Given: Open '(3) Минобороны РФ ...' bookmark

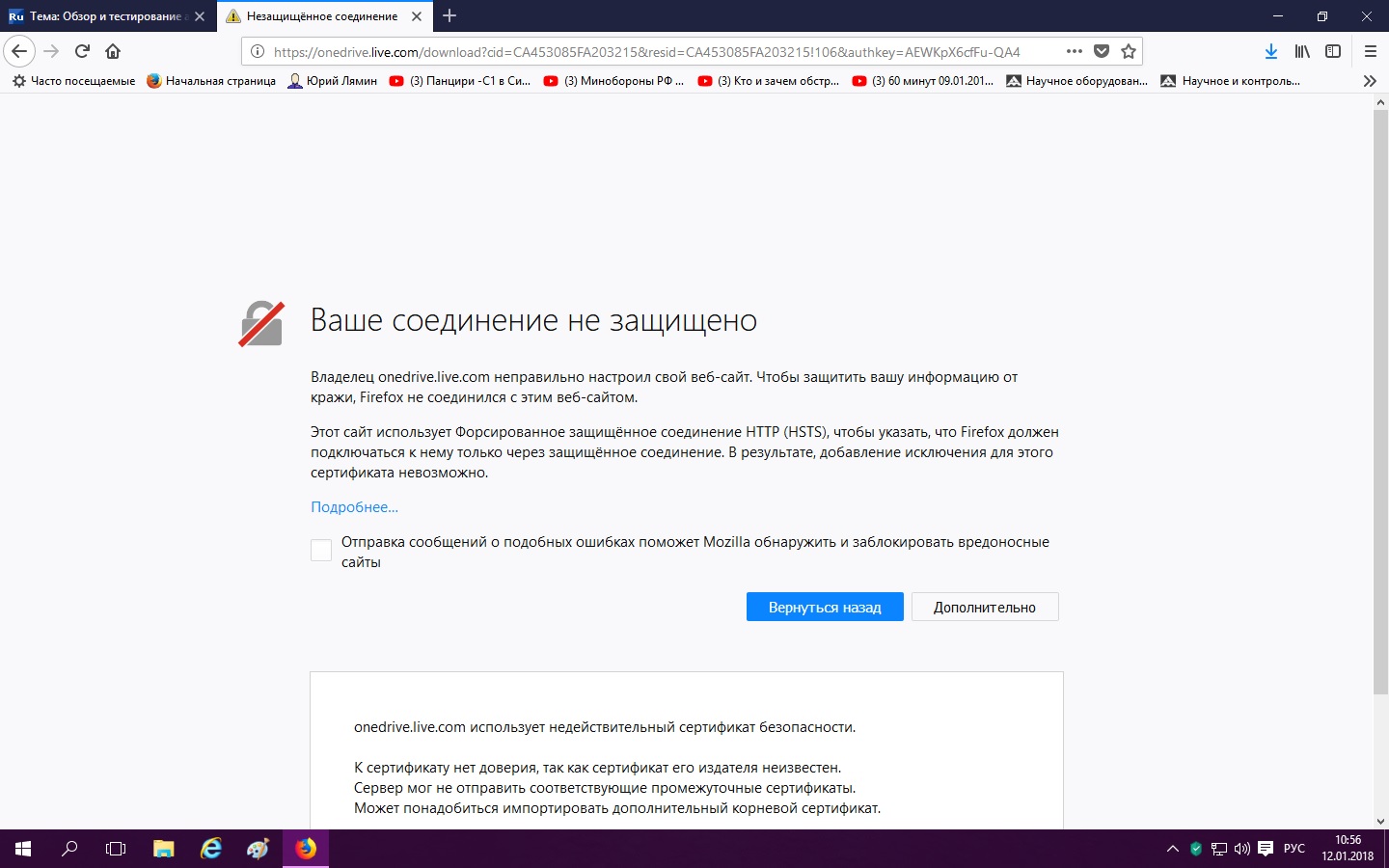Looking at the screenshot, I should pos(613,81).
